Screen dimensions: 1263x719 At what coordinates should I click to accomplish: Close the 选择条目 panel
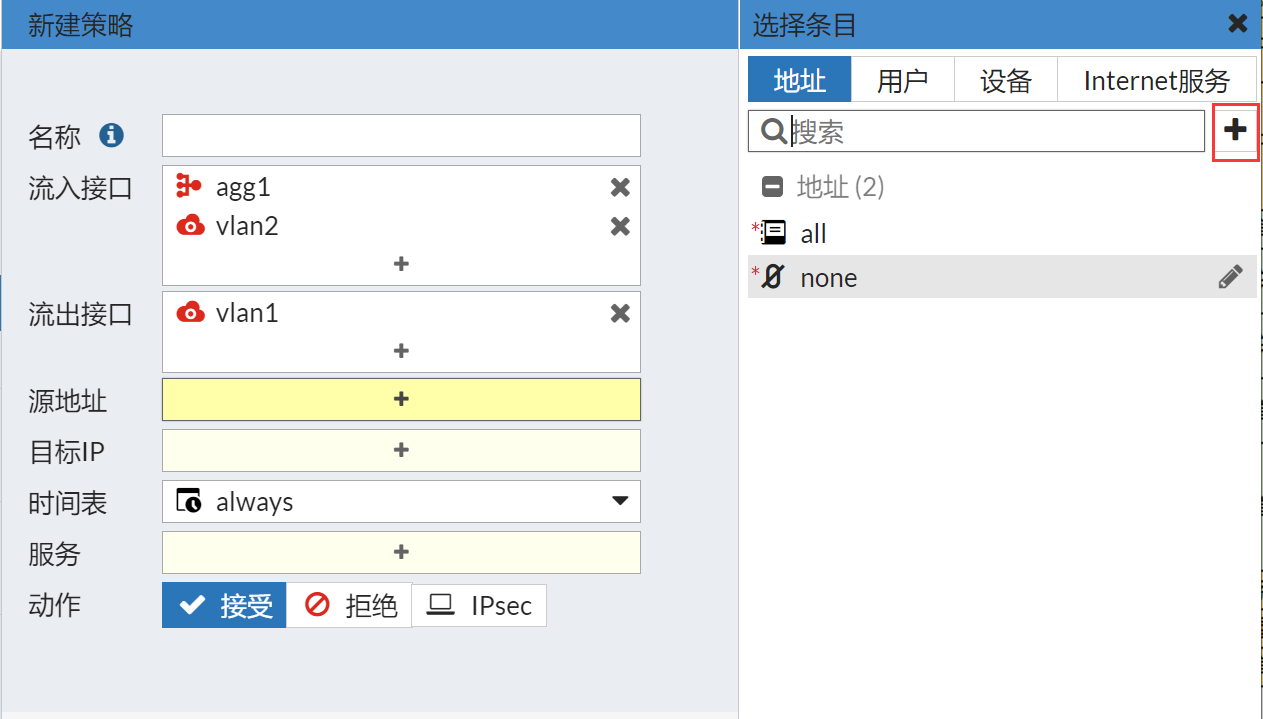tap(1238, 23)
